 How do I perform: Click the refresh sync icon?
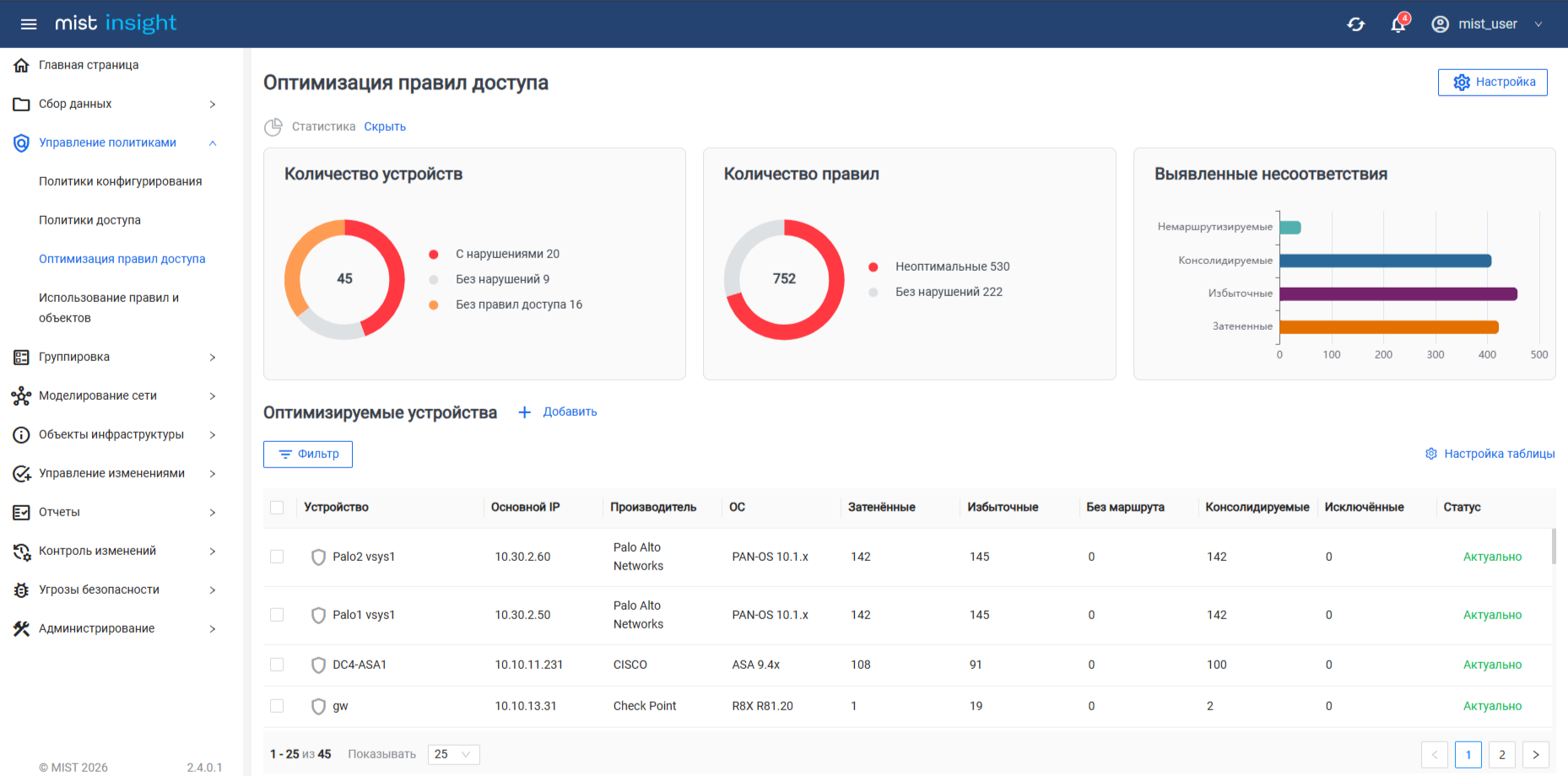pyautogui.click(x=1355, y=24)
